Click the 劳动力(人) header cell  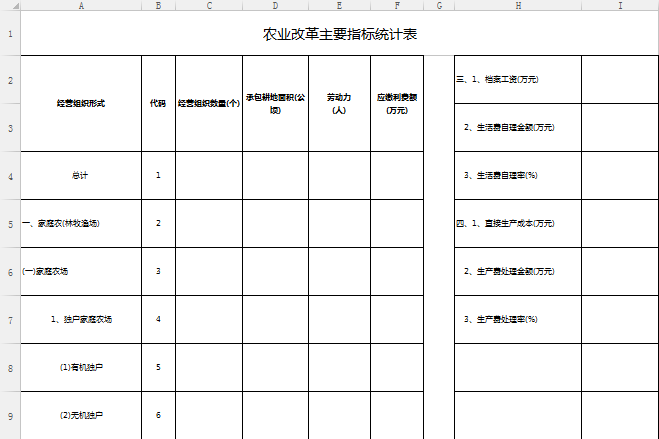click(339, 103)
